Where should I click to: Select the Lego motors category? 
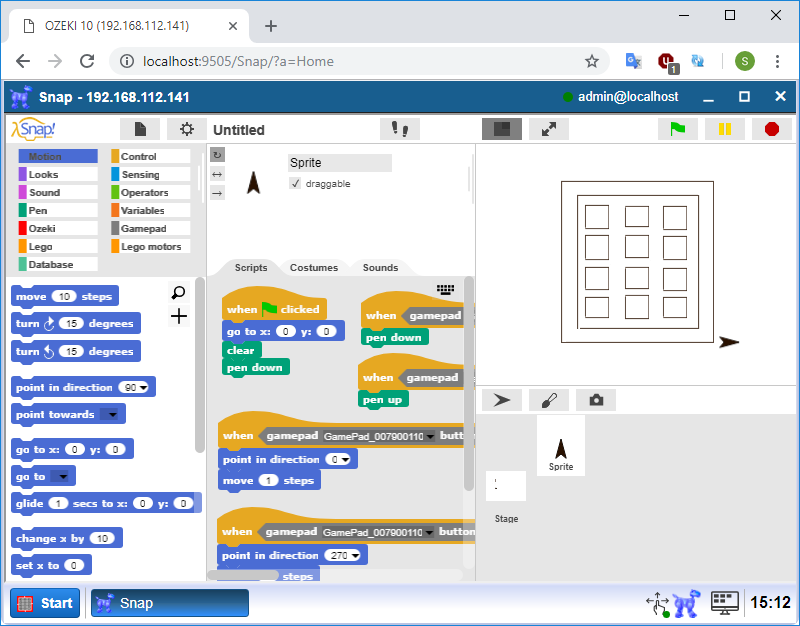click(151, 246)
